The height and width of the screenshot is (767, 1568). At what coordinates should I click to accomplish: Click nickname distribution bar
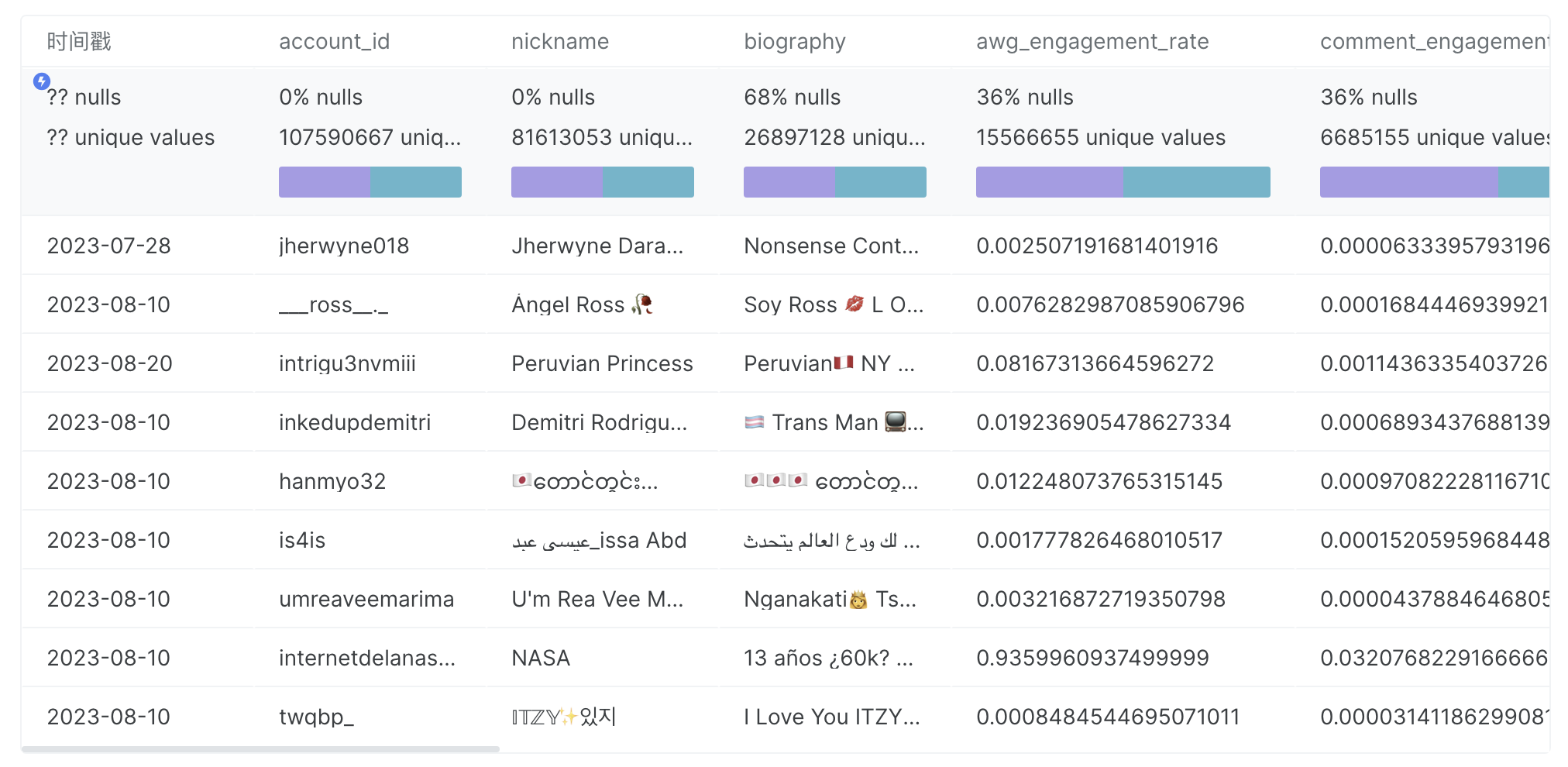point(603,182)
